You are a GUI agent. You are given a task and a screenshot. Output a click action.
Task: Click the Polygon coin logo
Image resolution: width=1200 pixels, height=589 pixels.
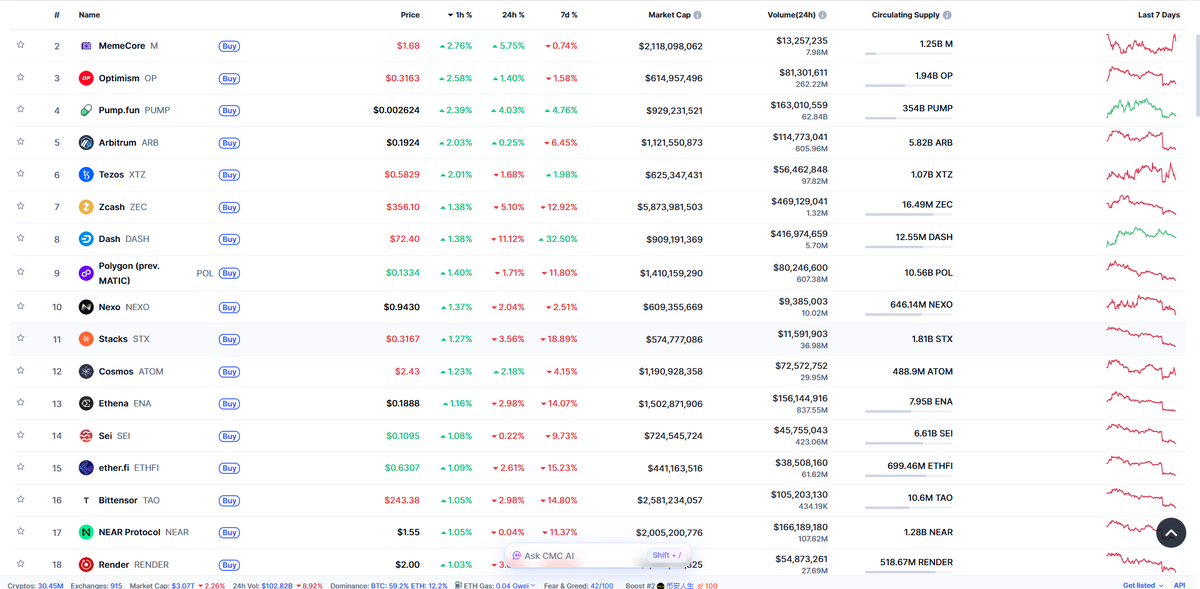[86, 272]
